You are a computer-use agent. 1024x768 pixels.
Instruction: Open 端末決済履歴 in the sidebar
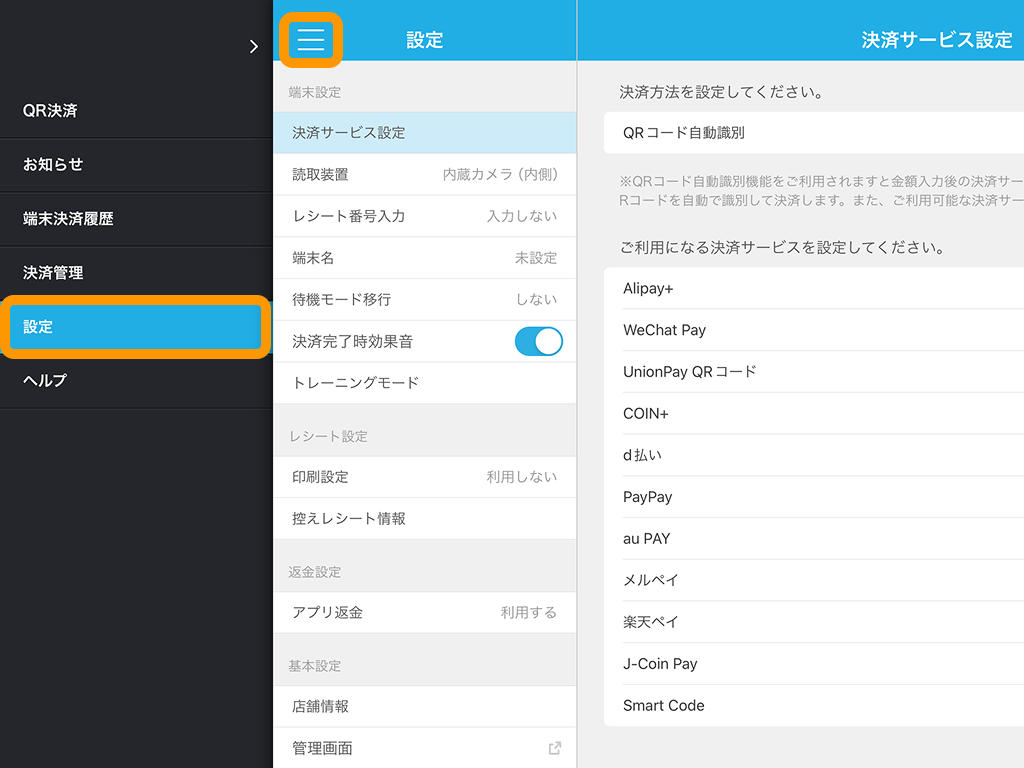point(135,219)
